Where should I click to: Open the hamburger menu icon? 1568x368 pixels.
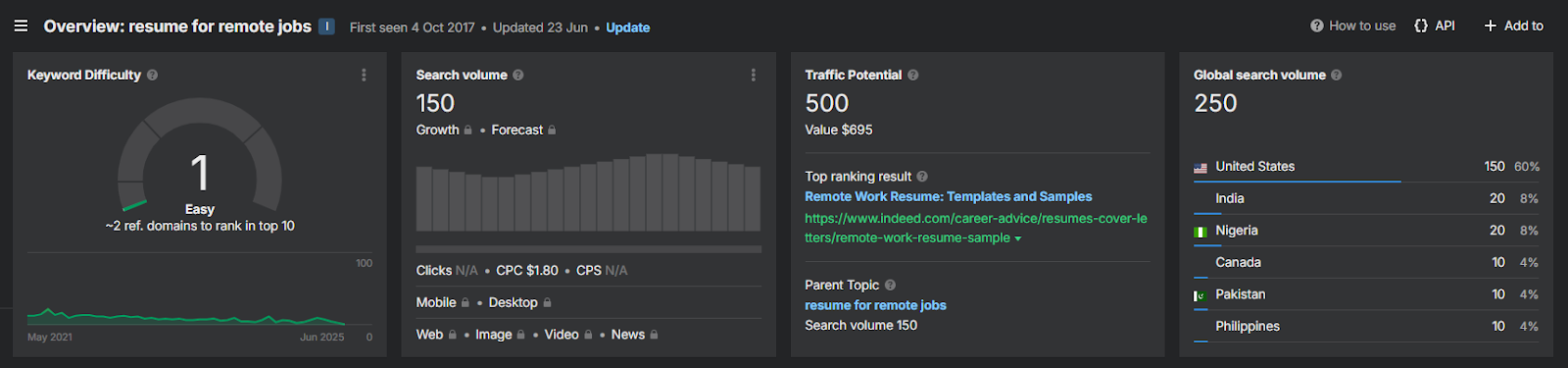[x=21, y=26]
